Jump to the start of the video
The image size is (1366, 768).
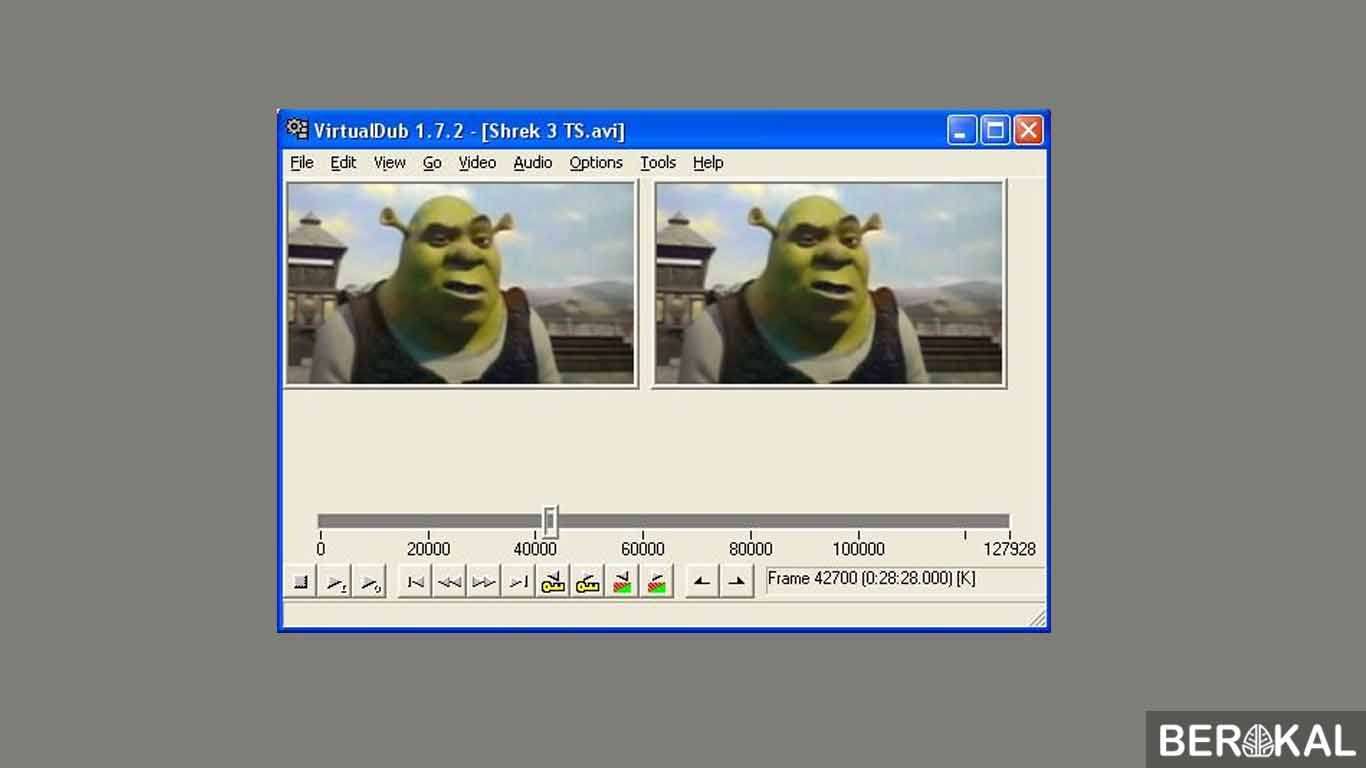point(415,582)
